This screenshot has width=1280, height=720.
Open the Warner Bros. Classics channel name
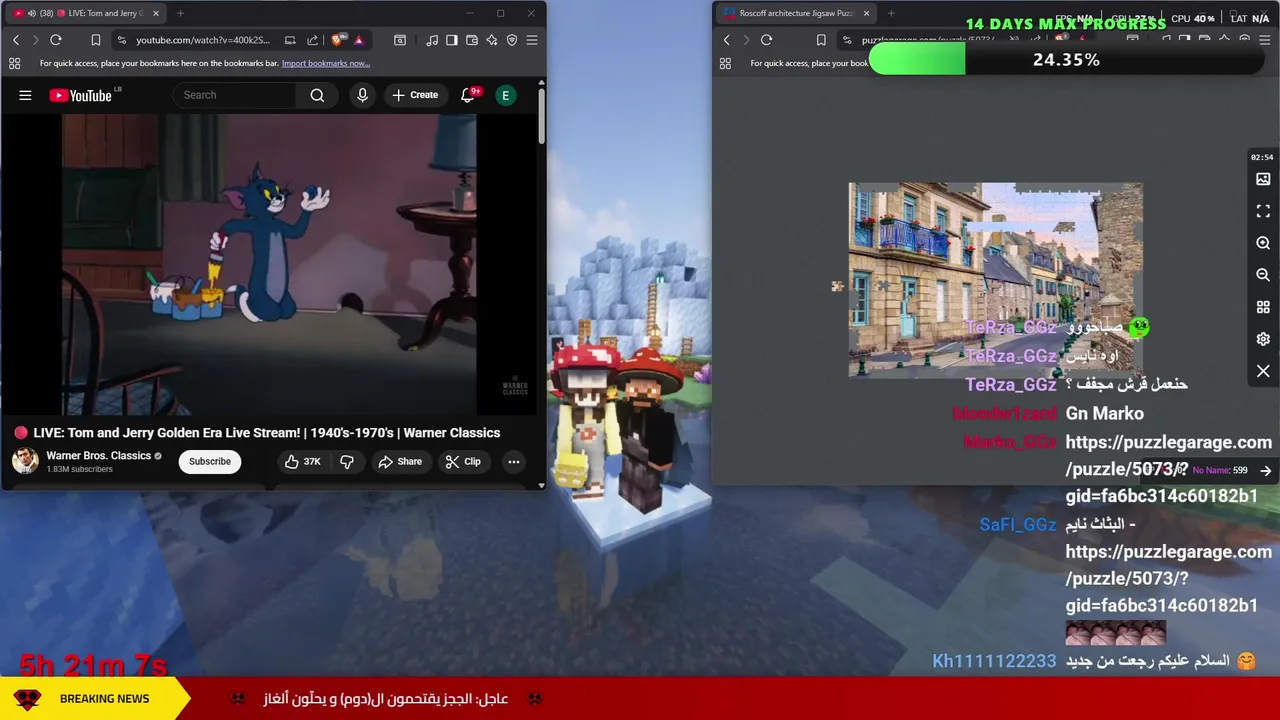tap(99, 455)
